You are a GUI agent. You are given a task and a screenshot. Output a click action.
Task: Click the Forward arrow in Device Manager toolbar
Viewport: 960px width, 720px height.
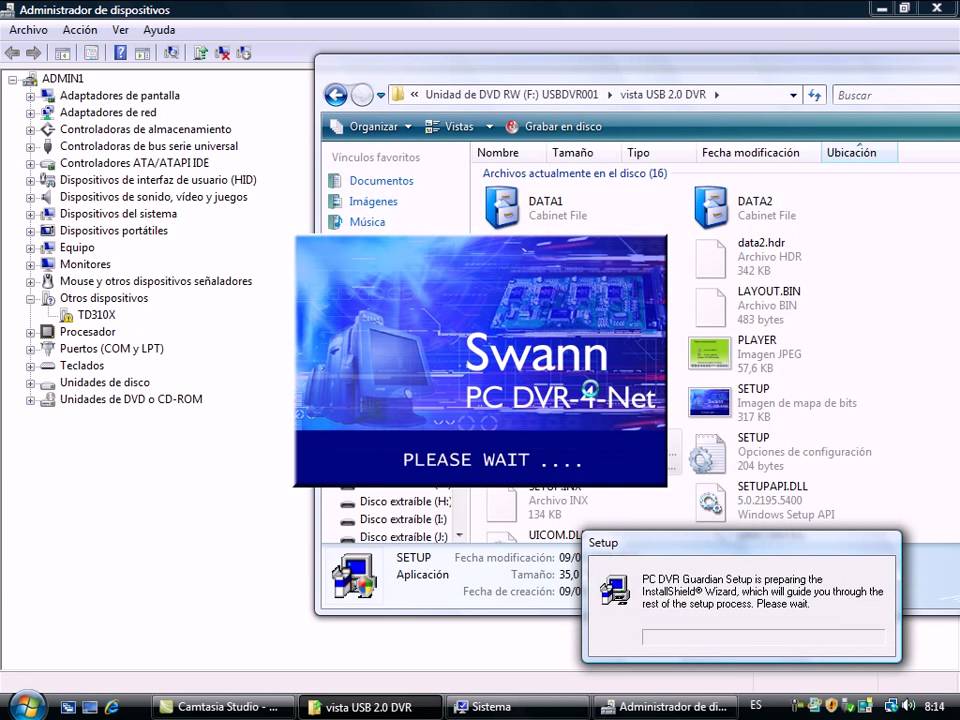(x=33, y=53)
